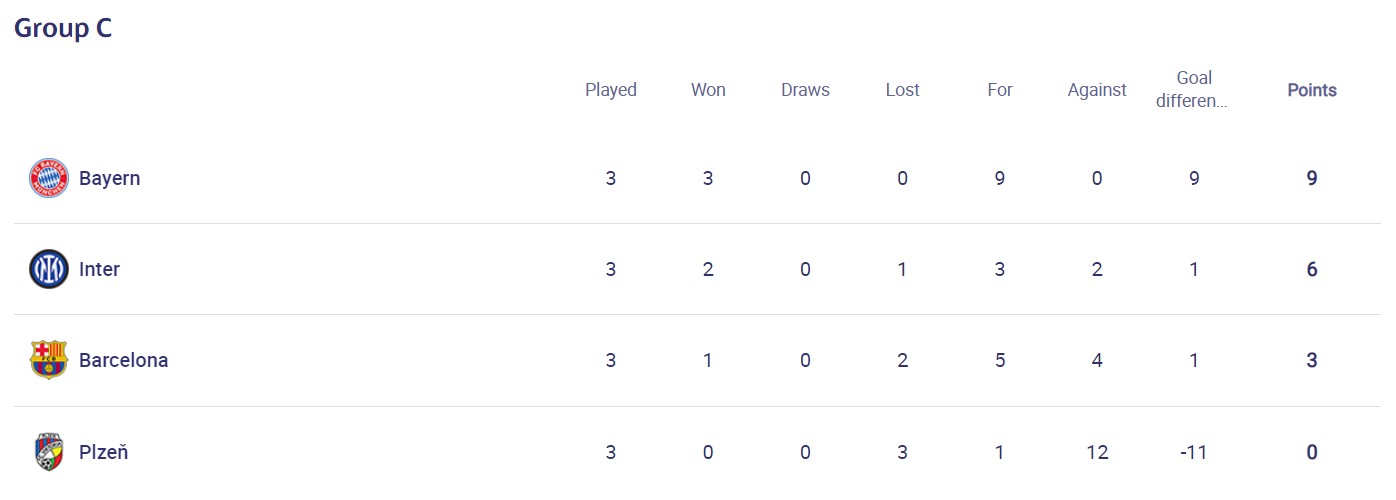Click the For goals column header
The image size is (1396, 500).
999,90
